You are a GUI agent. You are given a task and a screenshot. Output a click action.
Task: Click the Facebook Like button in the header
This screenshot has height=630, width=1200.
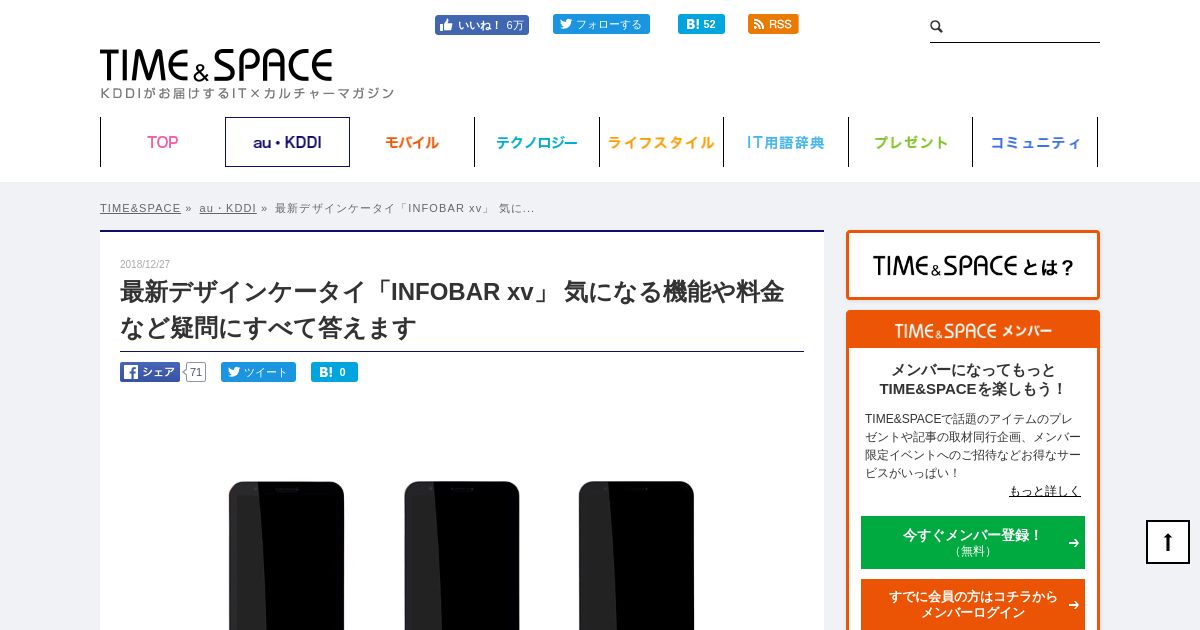[482, 25]
